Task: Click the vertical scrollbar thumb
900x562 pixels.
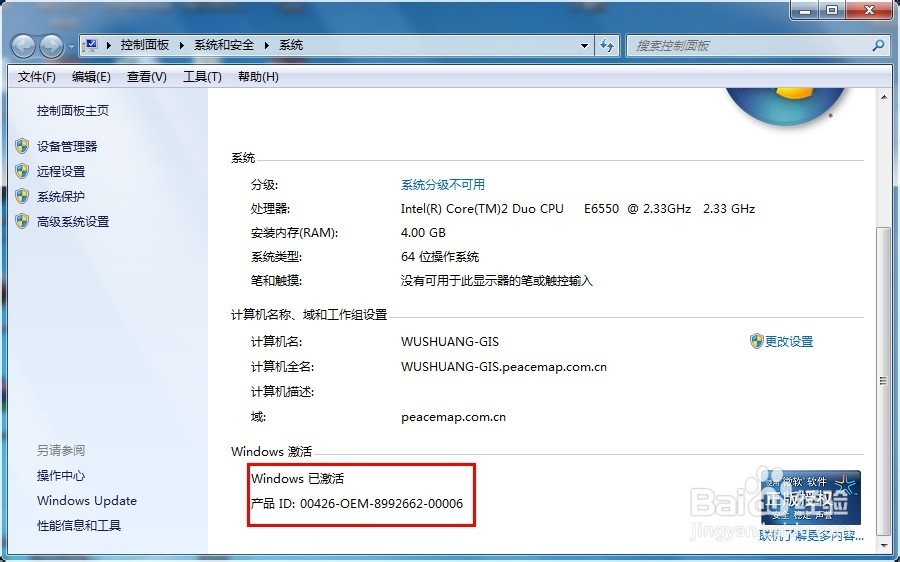Action: 883,380
